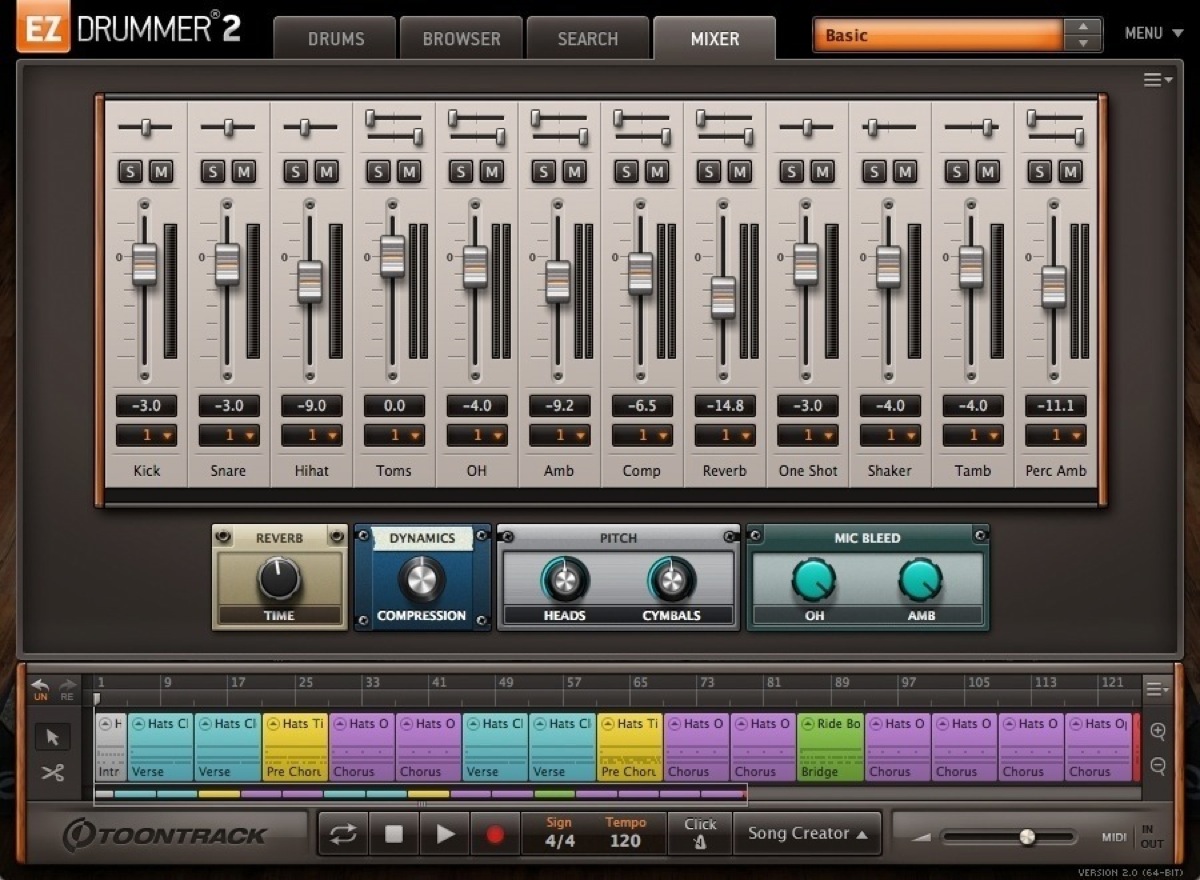
Task: Start playback with the play button
Action: point(445,834)
